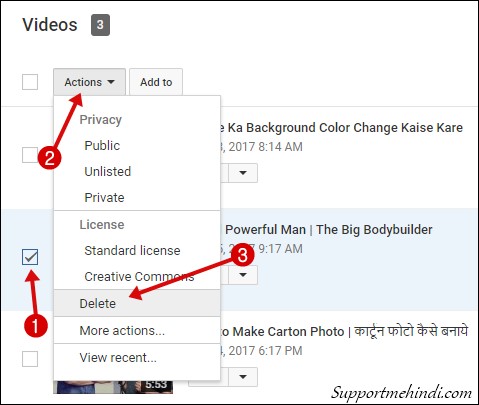
Task: Toggle the select-all videos checkbox
Action: click(30, 82)
